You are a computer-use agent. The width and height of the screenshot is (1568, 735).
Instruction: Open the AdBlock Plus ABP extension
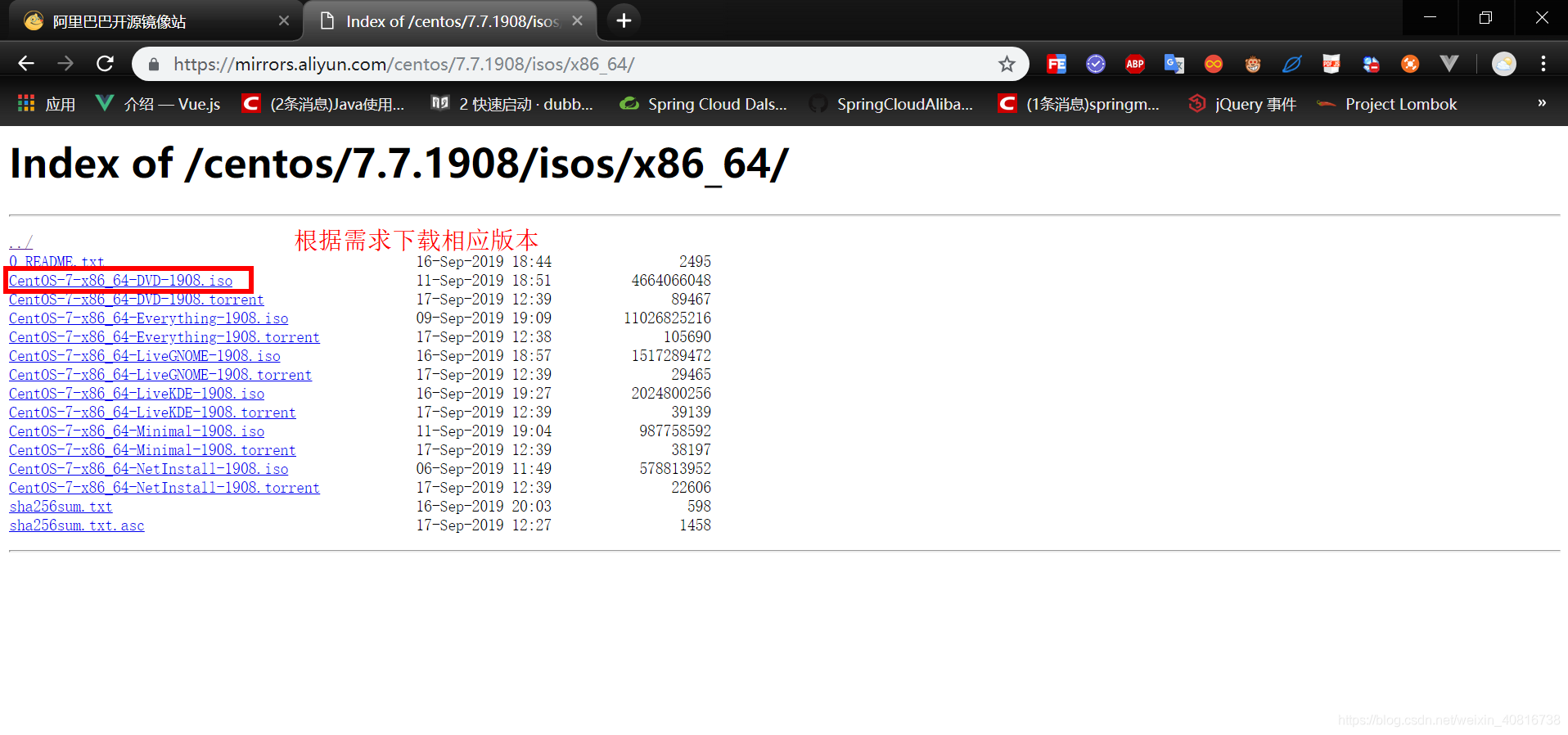(1135, 64)
